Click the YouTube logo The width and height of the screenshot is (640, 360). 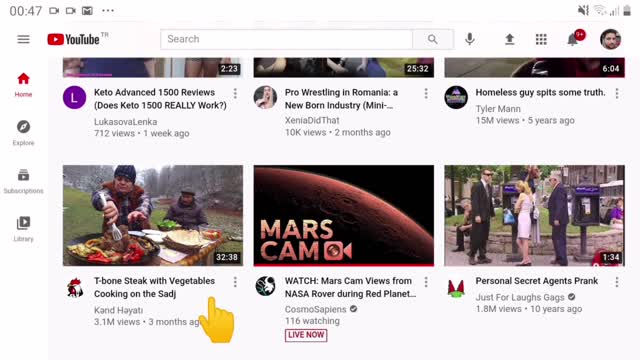(x=73, y=39)
